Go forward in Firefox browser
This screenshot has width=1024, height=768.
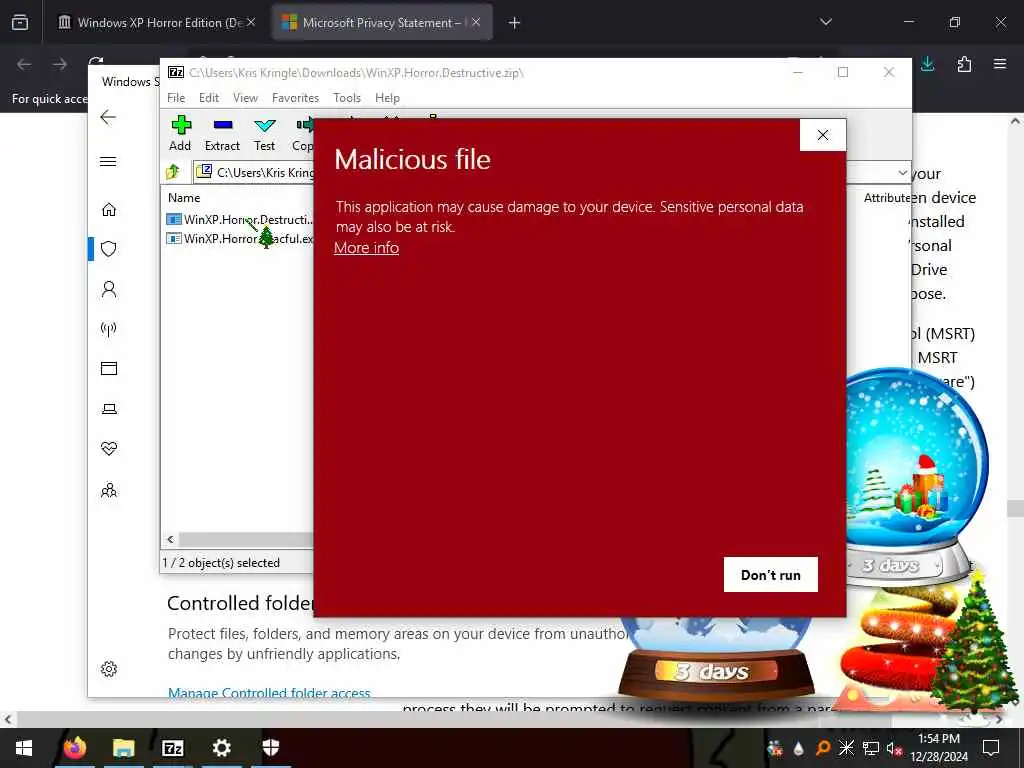coord(60,64)
